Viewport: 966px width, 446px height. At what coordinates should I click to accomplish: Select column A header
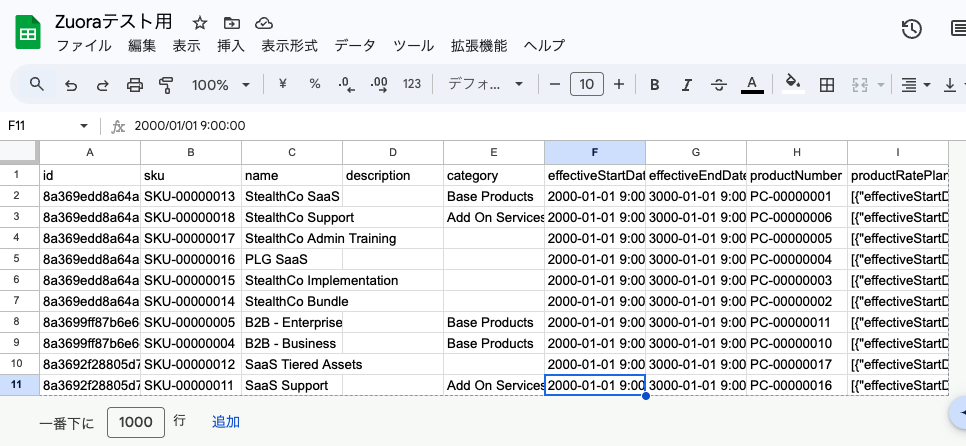tap(90, 152)
